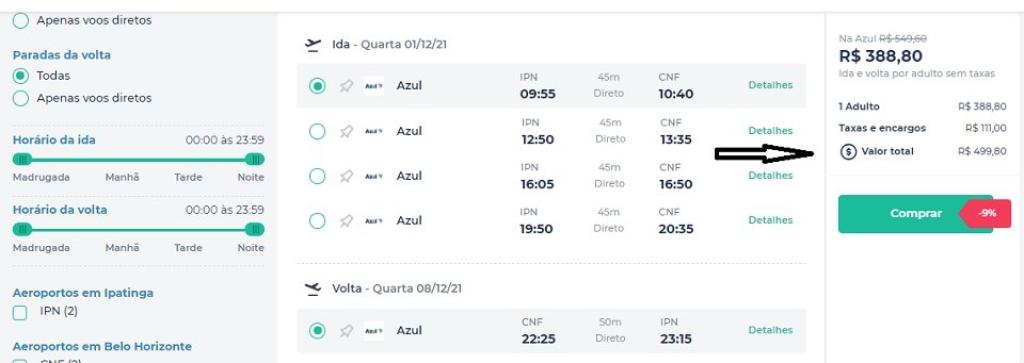Pin the 22:25 return flight
This screenshot has height=363, width=1024.
pos(346,331)
